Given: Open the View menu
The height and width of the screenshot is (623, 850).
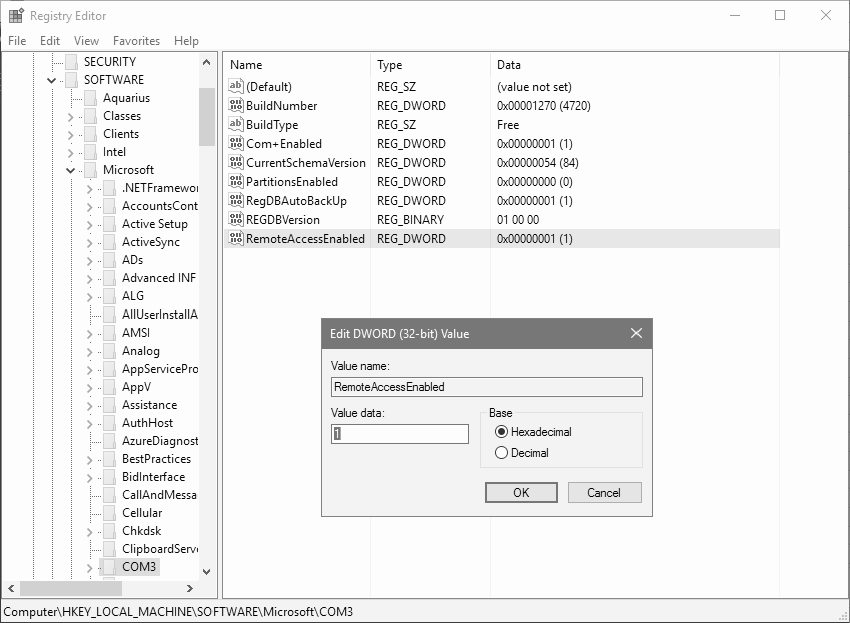Looking at the screenshot, I should point(86,41).
